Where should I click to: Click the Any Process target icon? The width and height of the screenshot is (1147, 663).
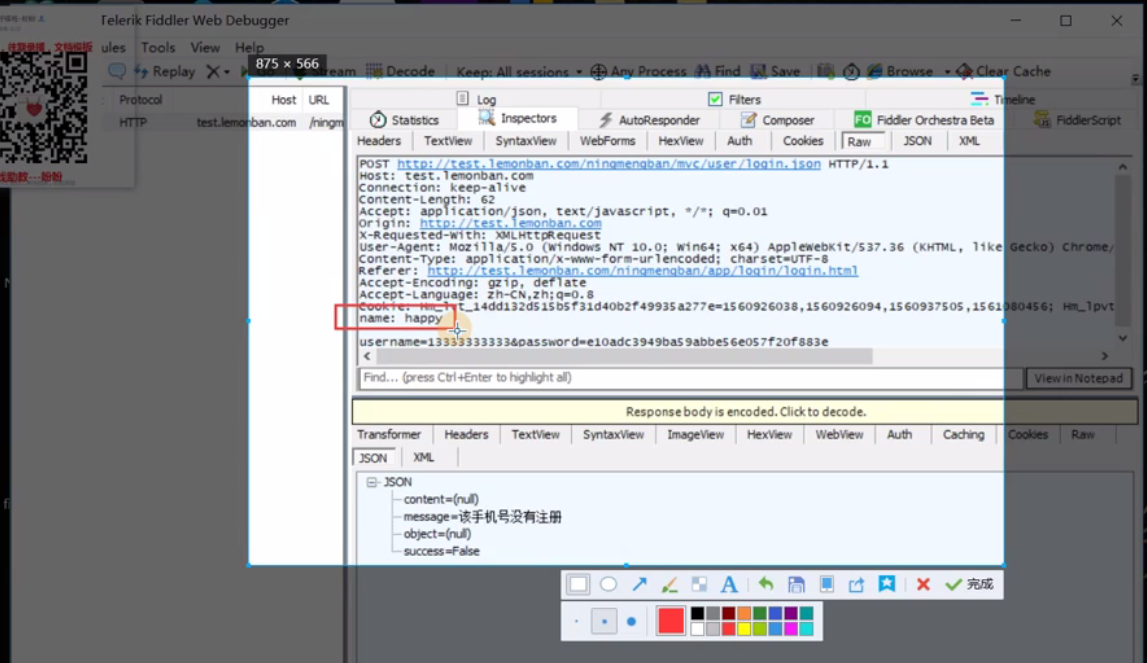[x=598, y=72]
